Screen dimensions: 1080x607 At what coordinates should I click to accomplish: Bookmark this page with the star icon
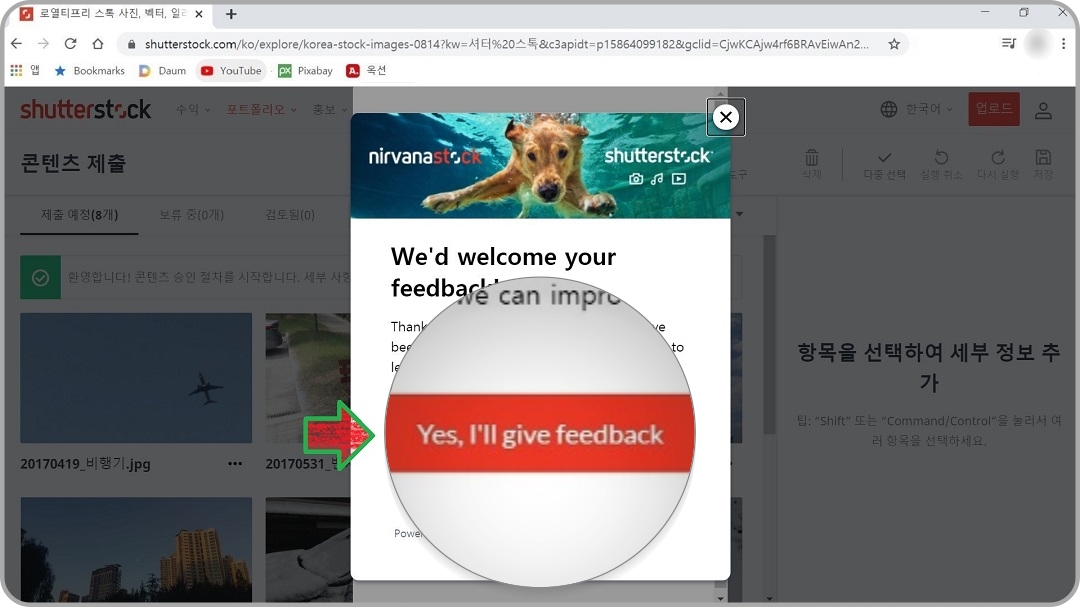pyautogui.click(x=894, y=44)
